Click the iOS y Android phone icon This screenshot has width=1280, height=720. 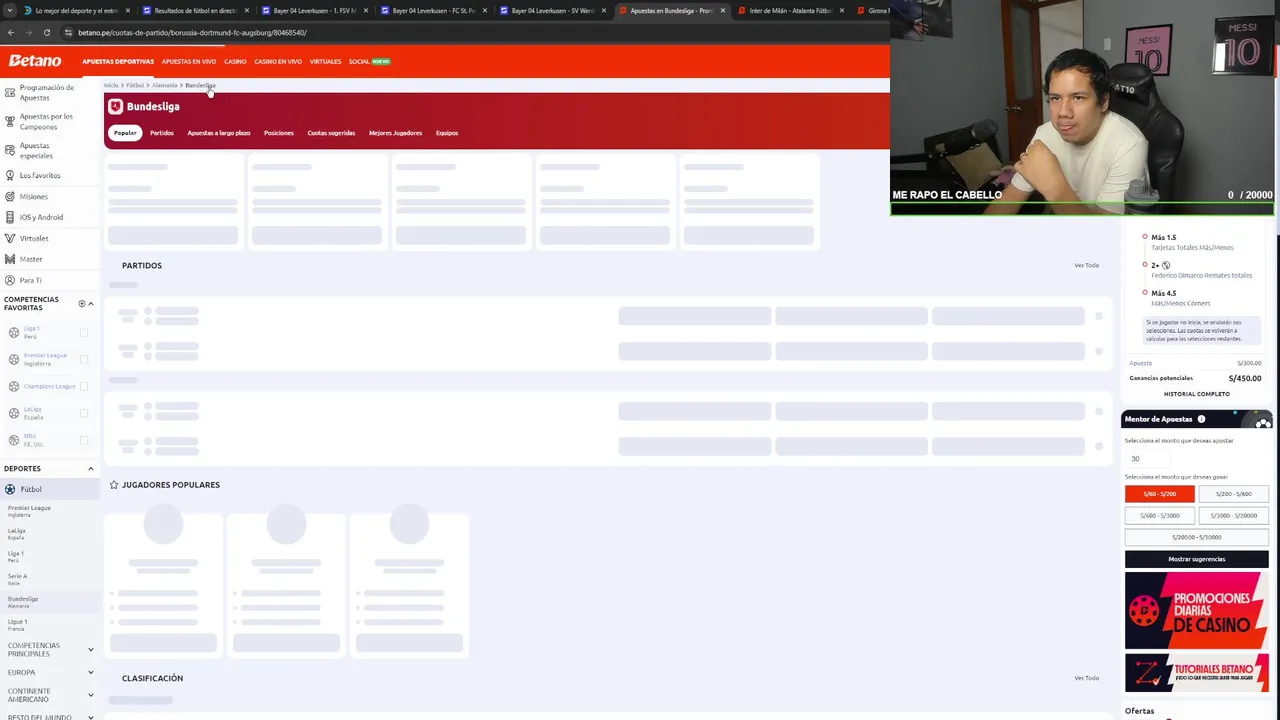(x=9, y=217)
